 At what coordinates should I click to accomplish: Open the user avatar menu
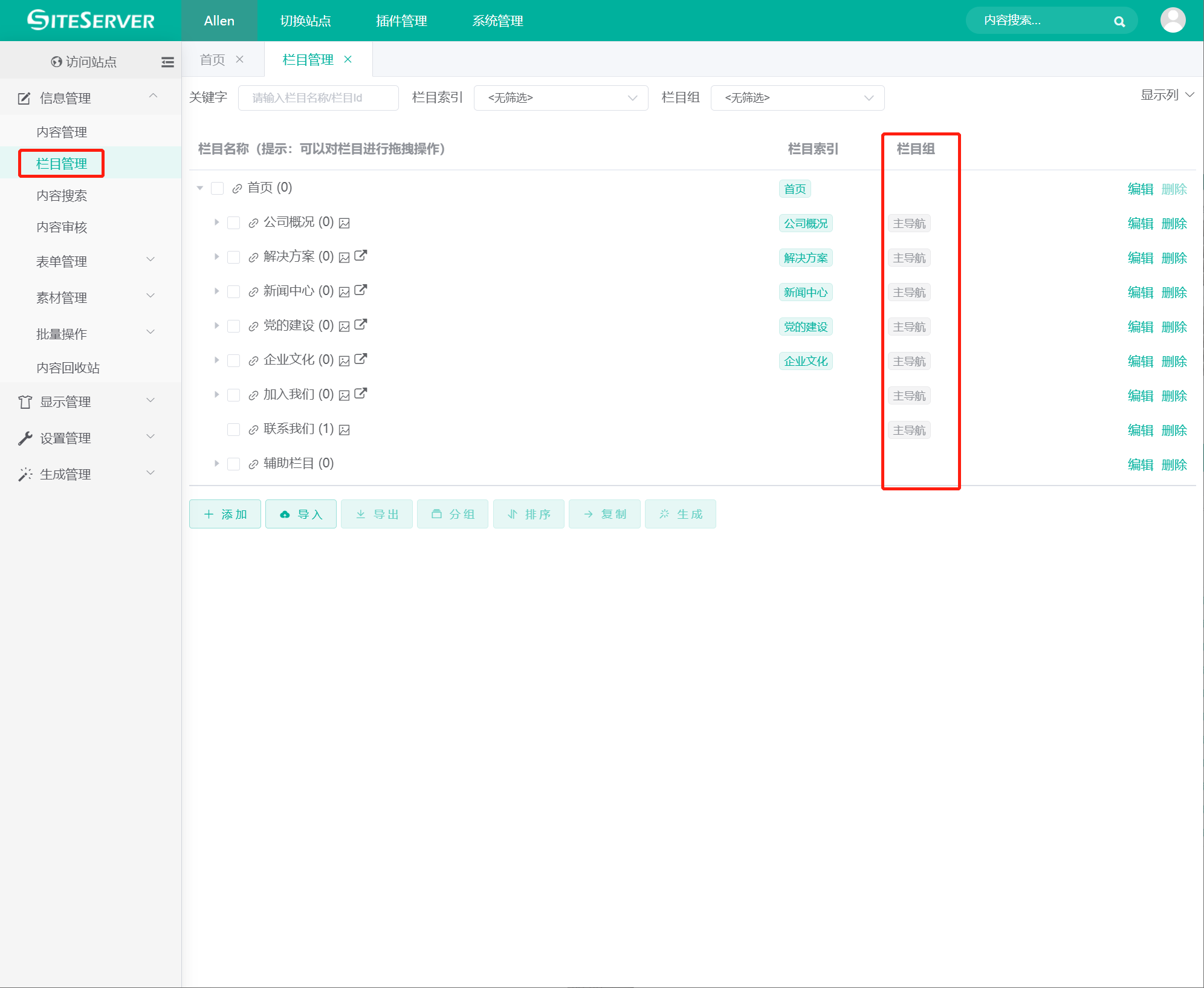pos(1172,21)
